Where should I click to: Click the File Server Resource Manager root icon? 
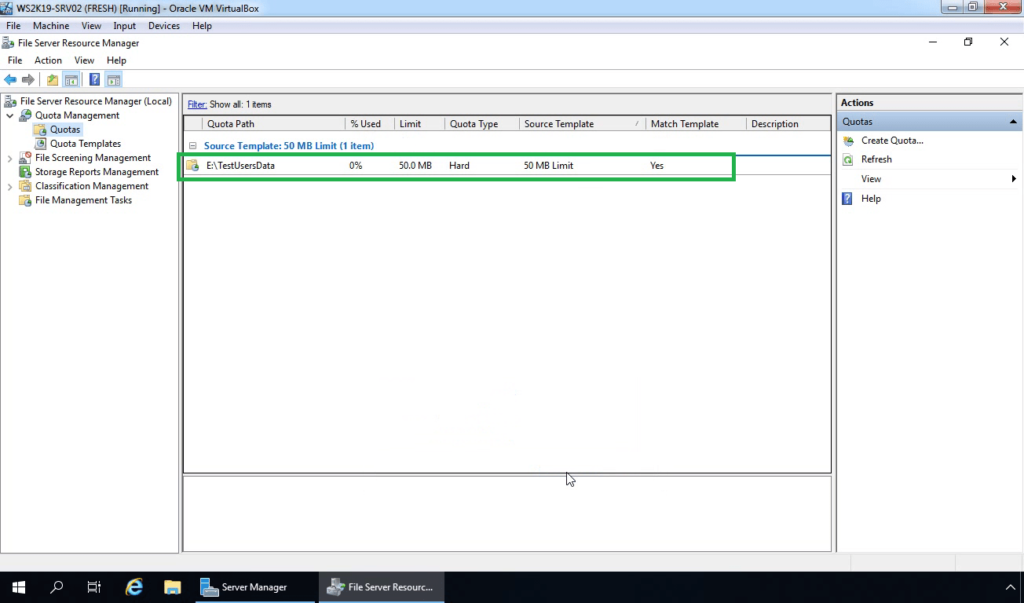pos(10,101)
